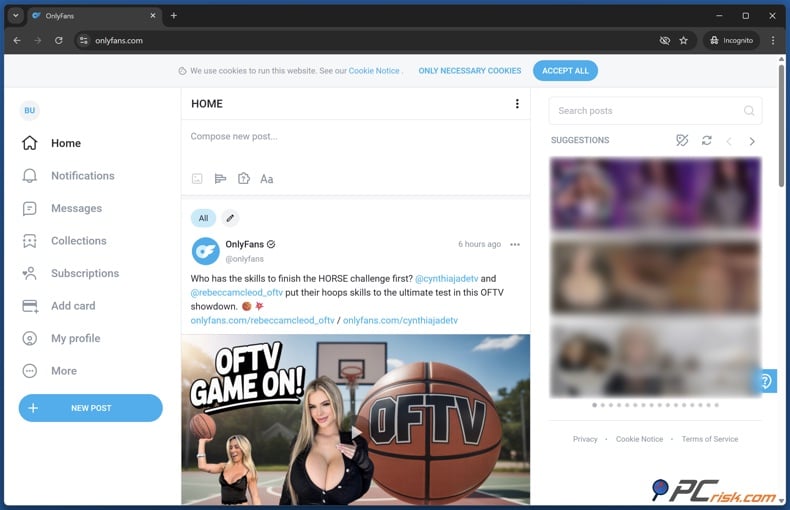The height and width of the screenshot is (510, 790).
Task: Open the tab search dropdown arrow
Action: (16, 16)
